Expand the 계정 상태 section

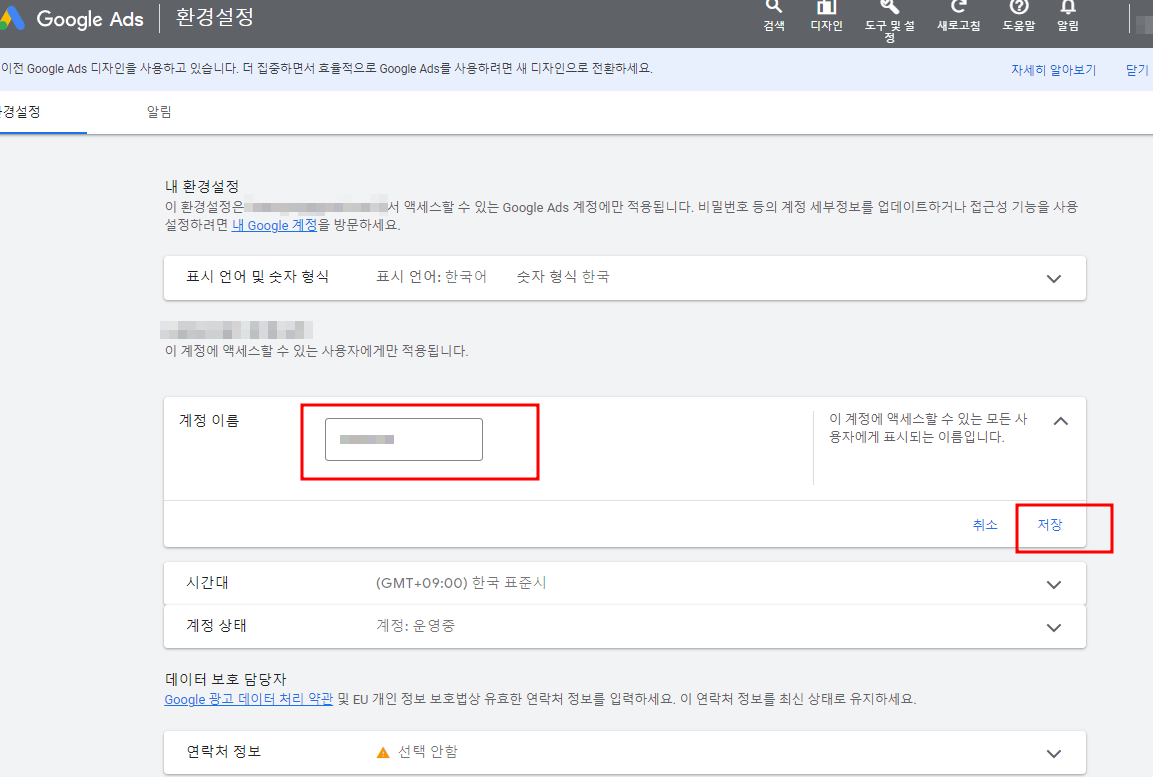1053,627
